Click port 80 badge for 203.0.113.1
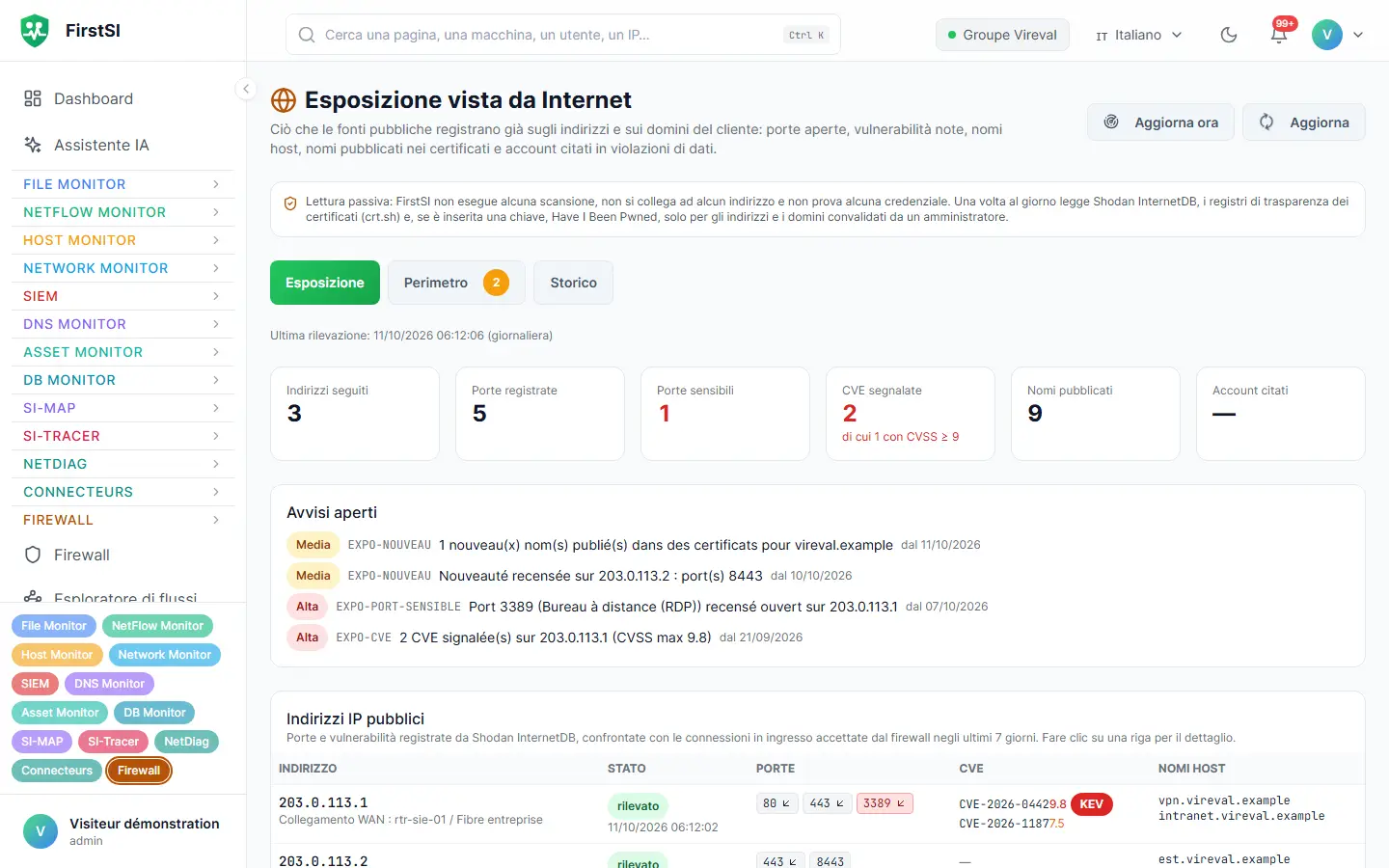The width and height of the screenshot is (1389, 868). click(x=777, y=803)
